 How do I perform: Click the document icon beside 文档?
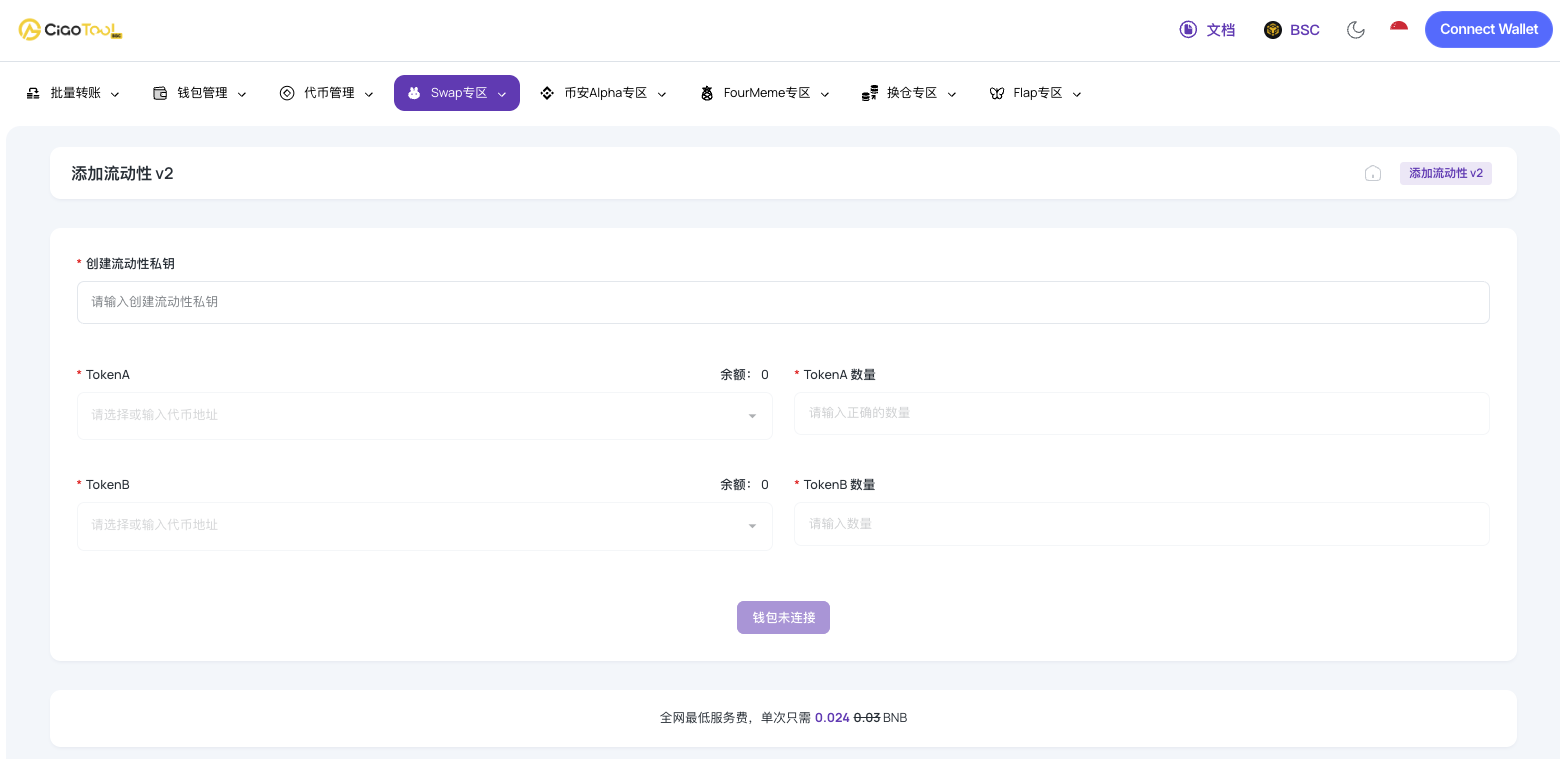coord(1188,30)
